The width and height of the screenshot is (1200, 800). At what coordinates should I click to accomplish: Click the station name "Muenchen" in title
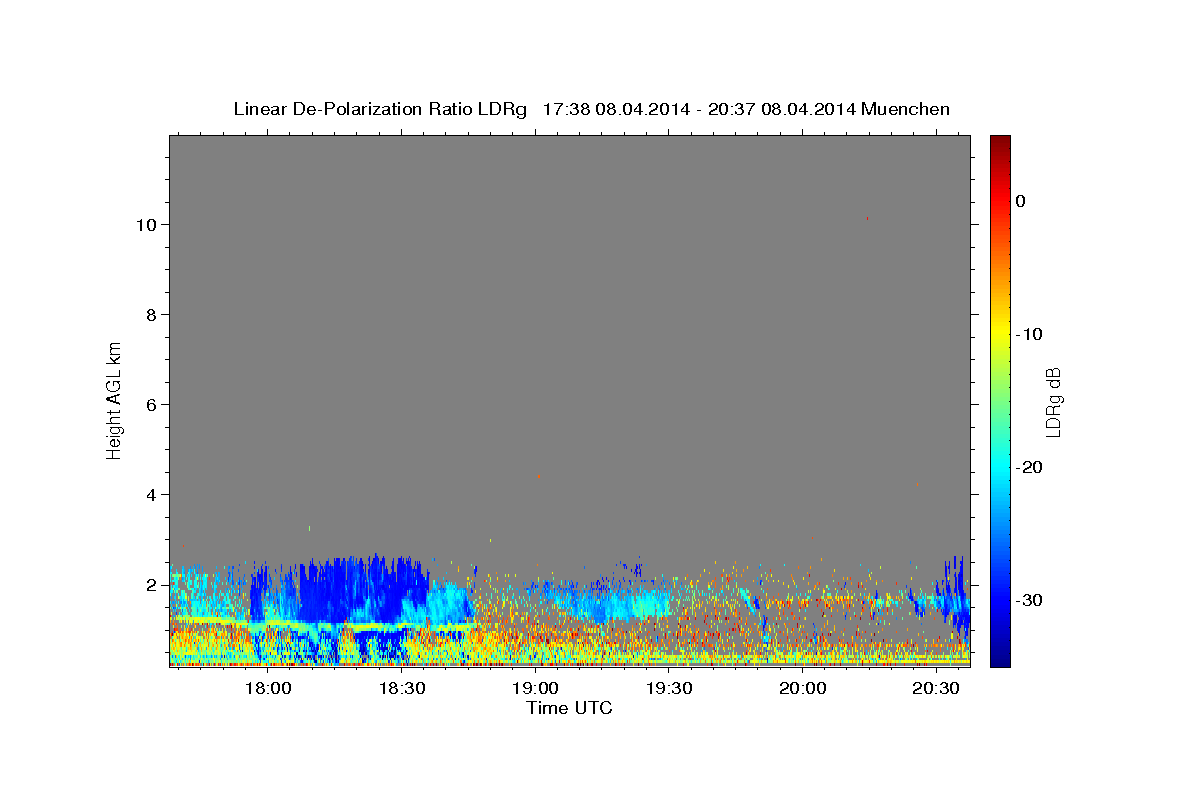pyautogui.click(x=906, y=109)
